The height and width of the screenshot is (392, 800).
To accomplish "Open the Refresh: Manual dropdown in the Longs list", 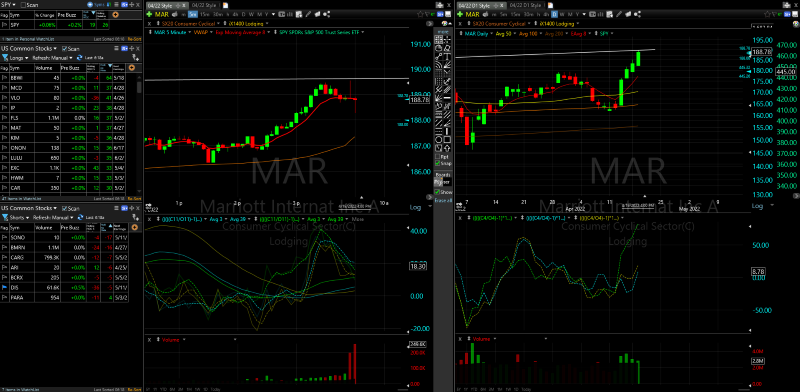I will (52, 58).
